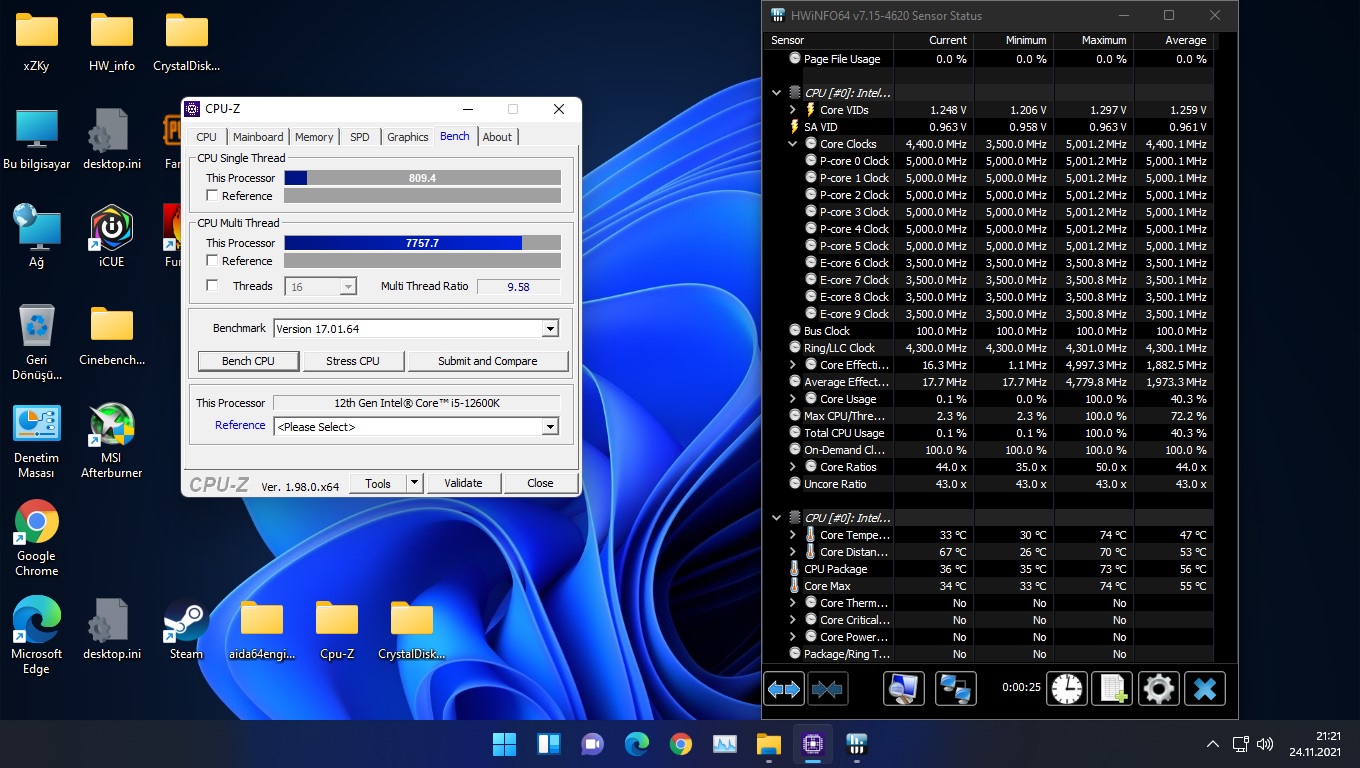Select CPU Package temperature row
Image resolution: width=1360 pixels, height=768 pixels.
(987, 569)
